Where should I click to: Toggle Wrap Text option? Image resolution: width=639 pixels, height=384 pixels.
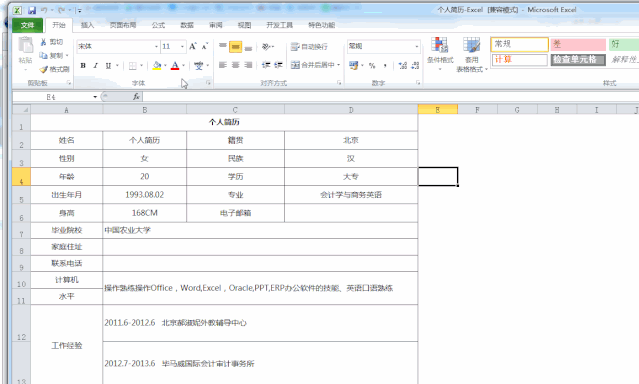click(309, 47)
